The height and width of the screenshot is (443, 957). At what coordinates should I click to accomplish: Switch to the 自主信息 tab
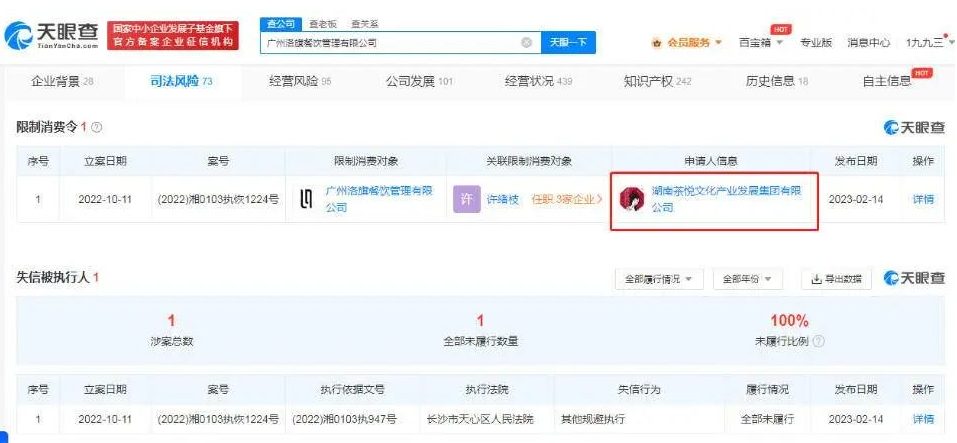click(x=886, y=81)
